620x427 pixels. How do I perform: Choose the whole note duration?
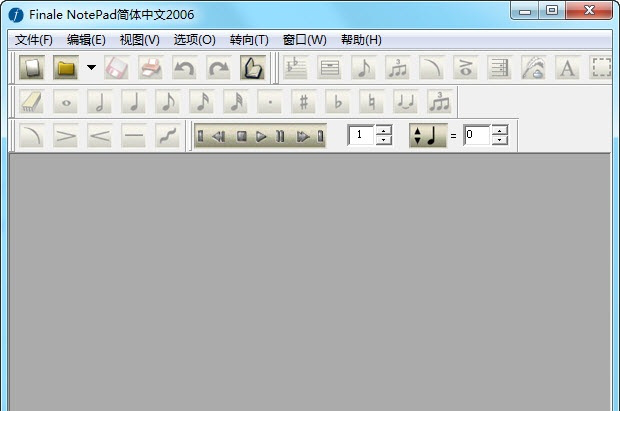point(66,102)
